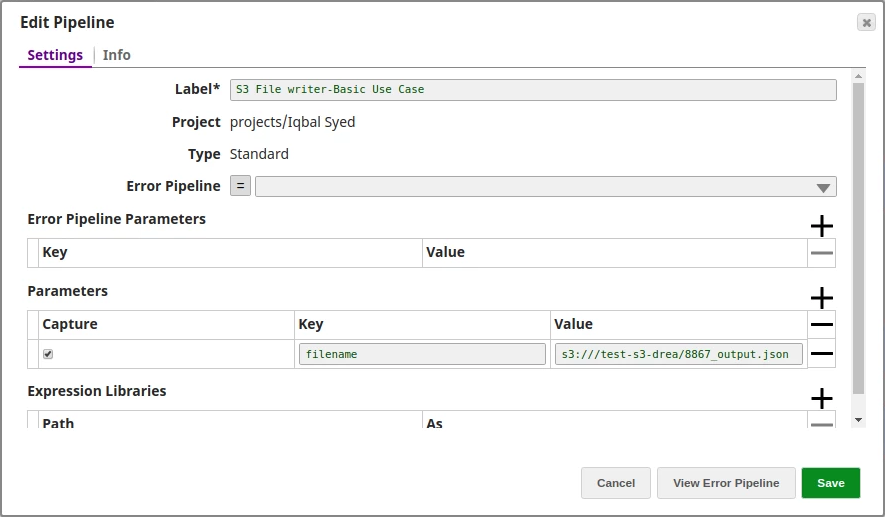Click View Error Pipeline button
Image resolution: width=885 pixels, height=517 pixels.
coord(725,483)
